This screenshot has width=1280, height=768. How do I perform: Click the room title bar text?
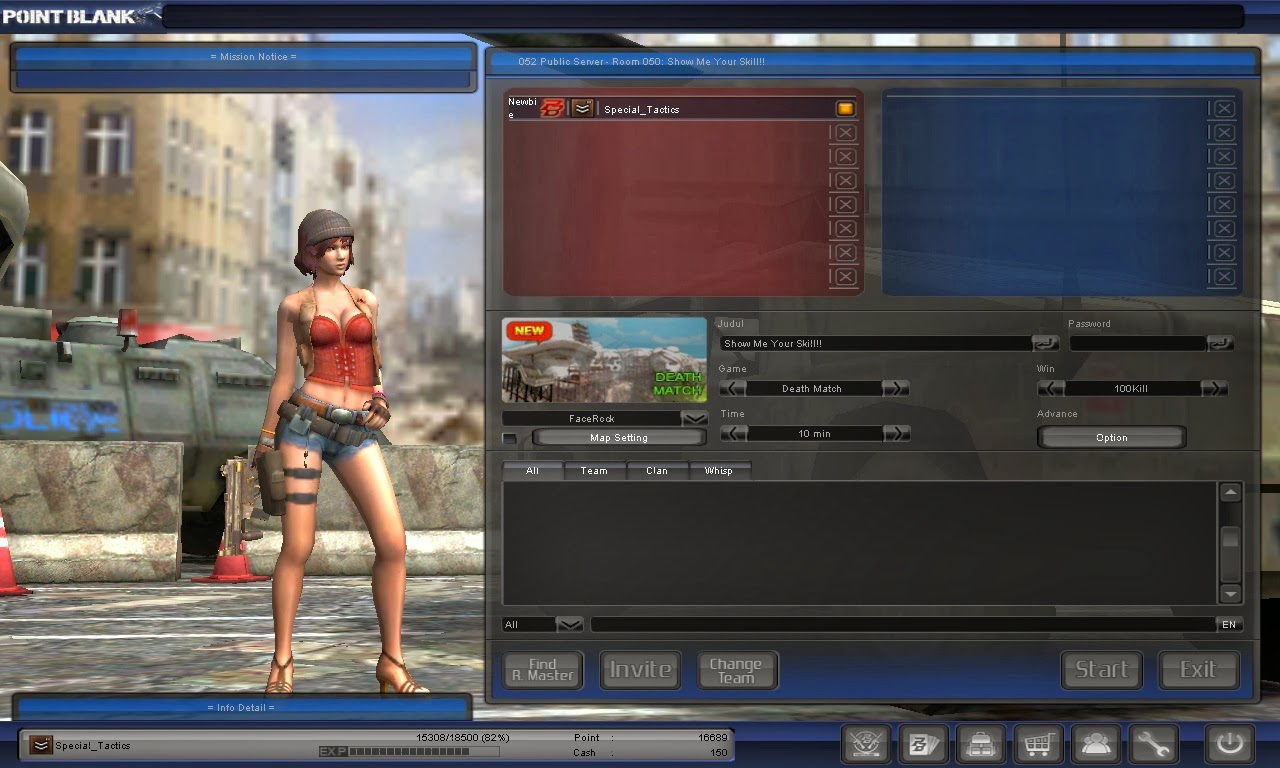click(x=641, y=61)
